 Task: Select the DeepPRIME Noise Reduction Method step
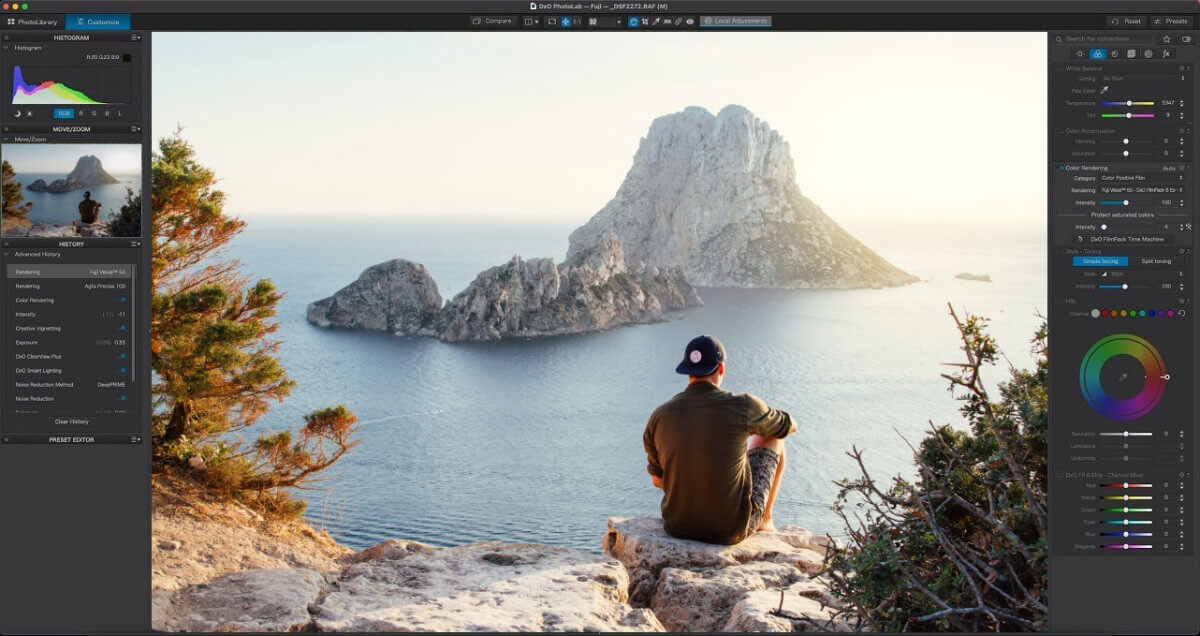coord(70,384)
